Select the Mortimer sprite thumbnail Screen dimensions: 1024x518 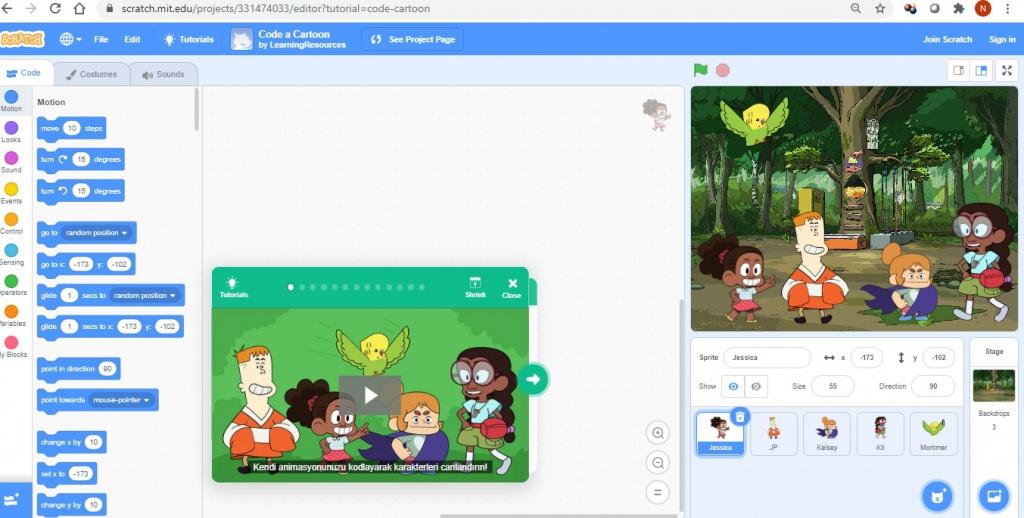(x=933, y=433)
